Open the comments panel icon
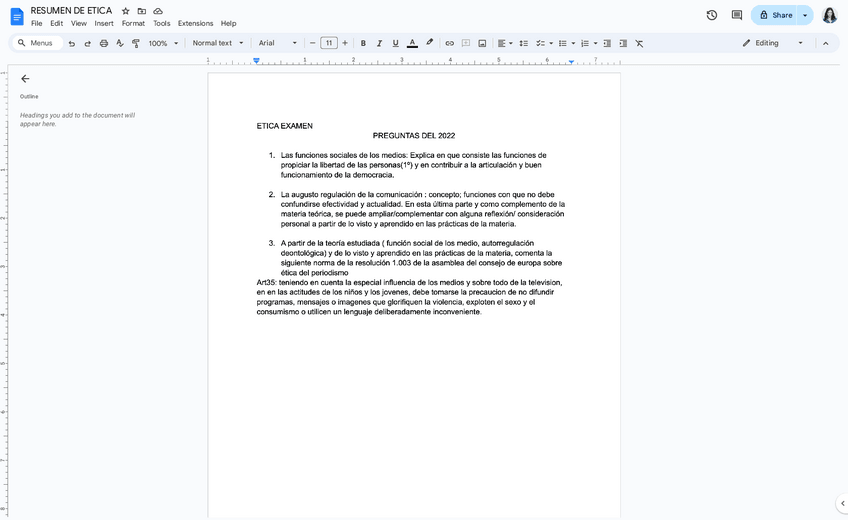The width and height of the screenshot is (848, 520). point(737,15)
